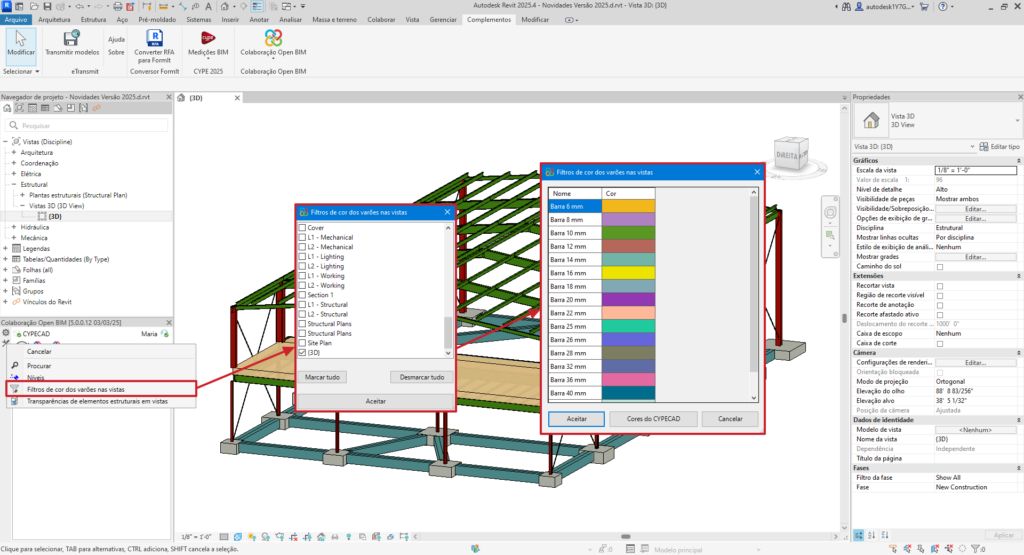Expand the Legendas tree node
The width and height of the screenshot is (1024, 555).
[x=6, y=248]
